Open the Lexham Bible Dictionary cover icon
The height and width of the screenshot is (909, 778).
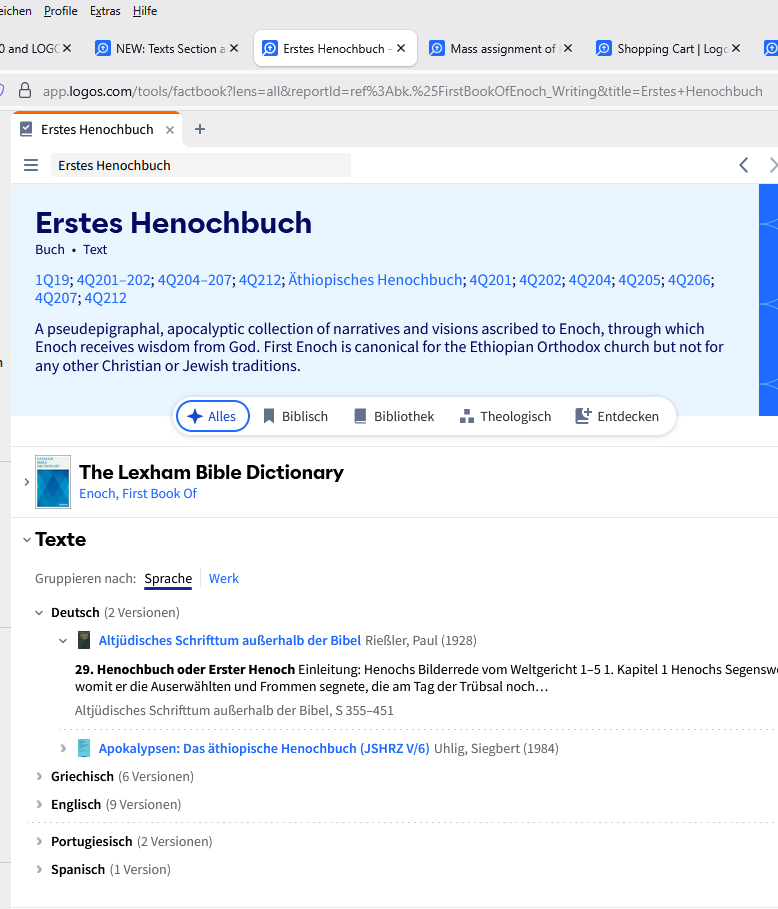[52, 481]
